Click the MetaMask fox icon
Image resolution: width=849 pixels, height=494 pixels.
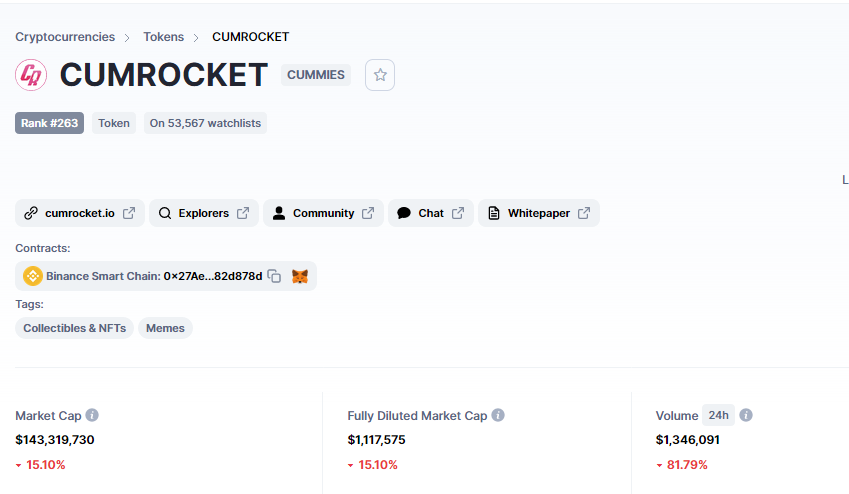(300, 276)
